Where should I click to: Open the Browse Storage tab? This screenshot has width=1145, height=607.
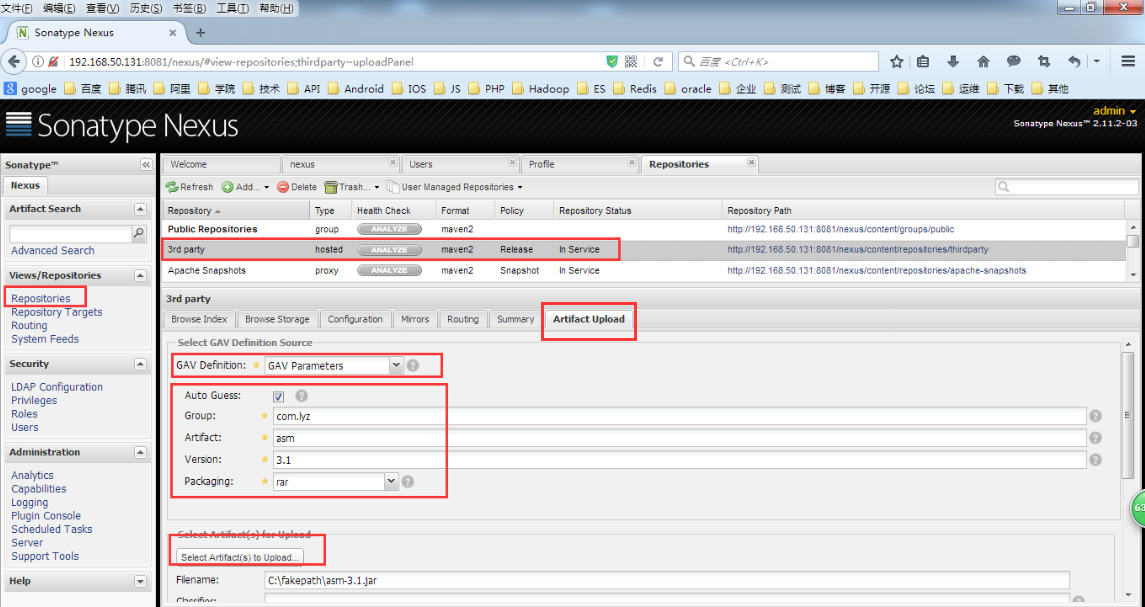click(x=277, y=319)
